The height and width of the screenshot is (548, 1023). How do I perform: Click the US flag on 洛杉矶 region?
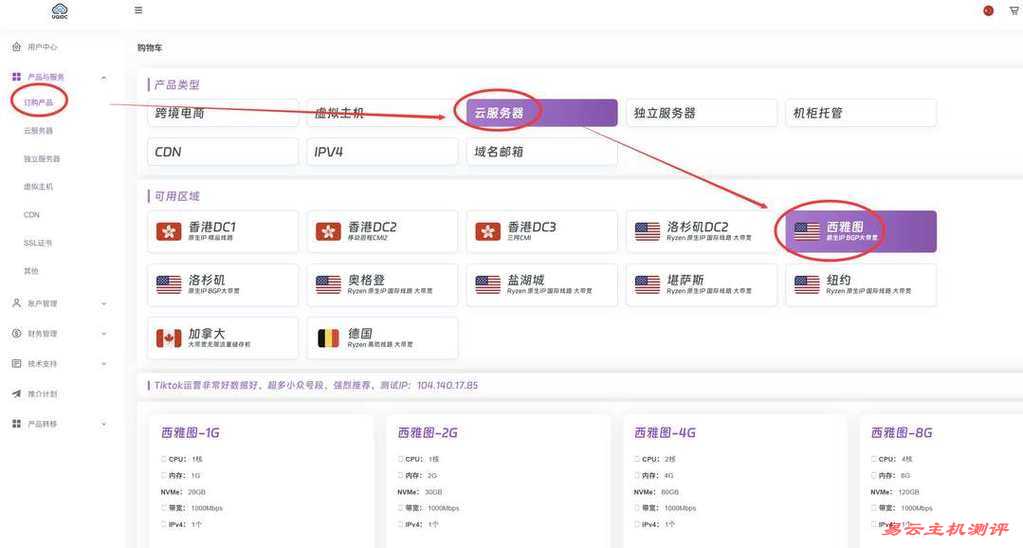[169, 284]
